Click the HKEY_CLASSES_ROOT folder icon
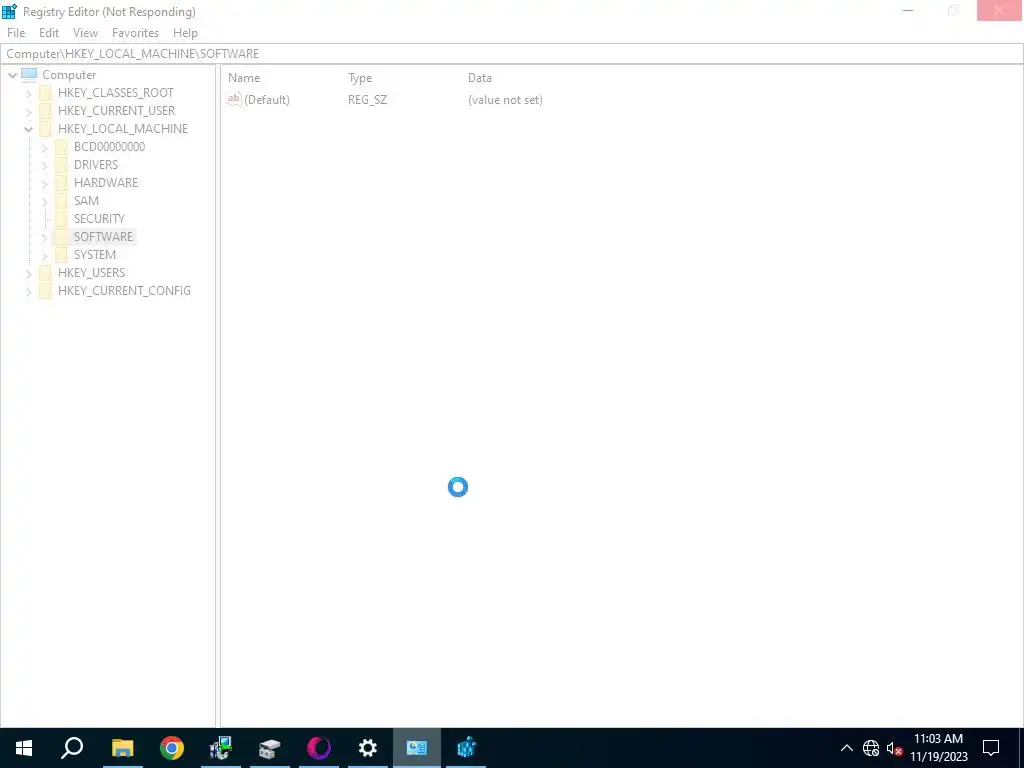Viewport: 1024px width, 768px height. click(x=46, y=93)
